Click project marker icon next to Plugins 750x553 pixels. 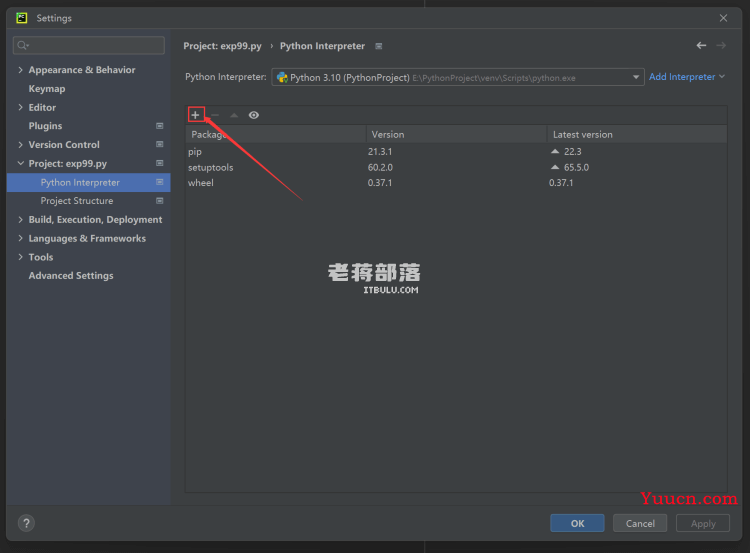pyautogui.click(x=160, y=126)
